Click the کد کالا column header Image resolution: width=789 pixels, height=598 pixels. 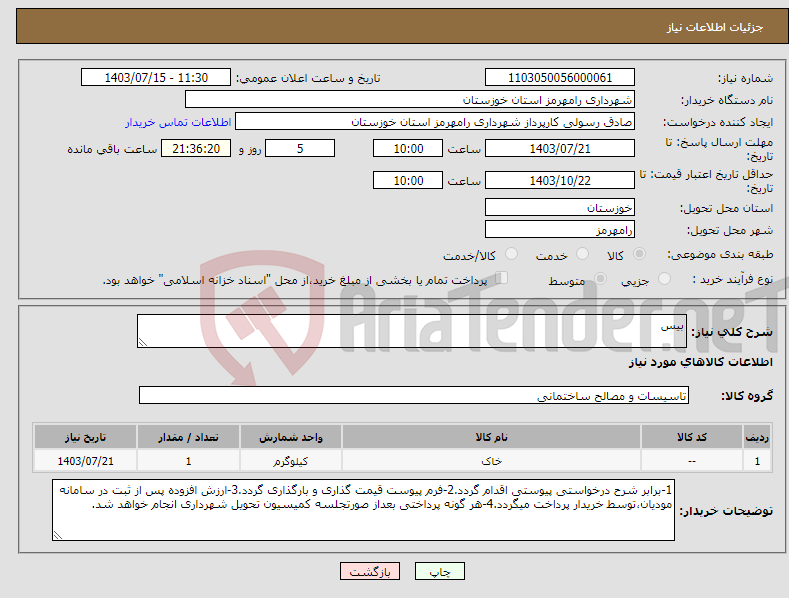(692, 437)
